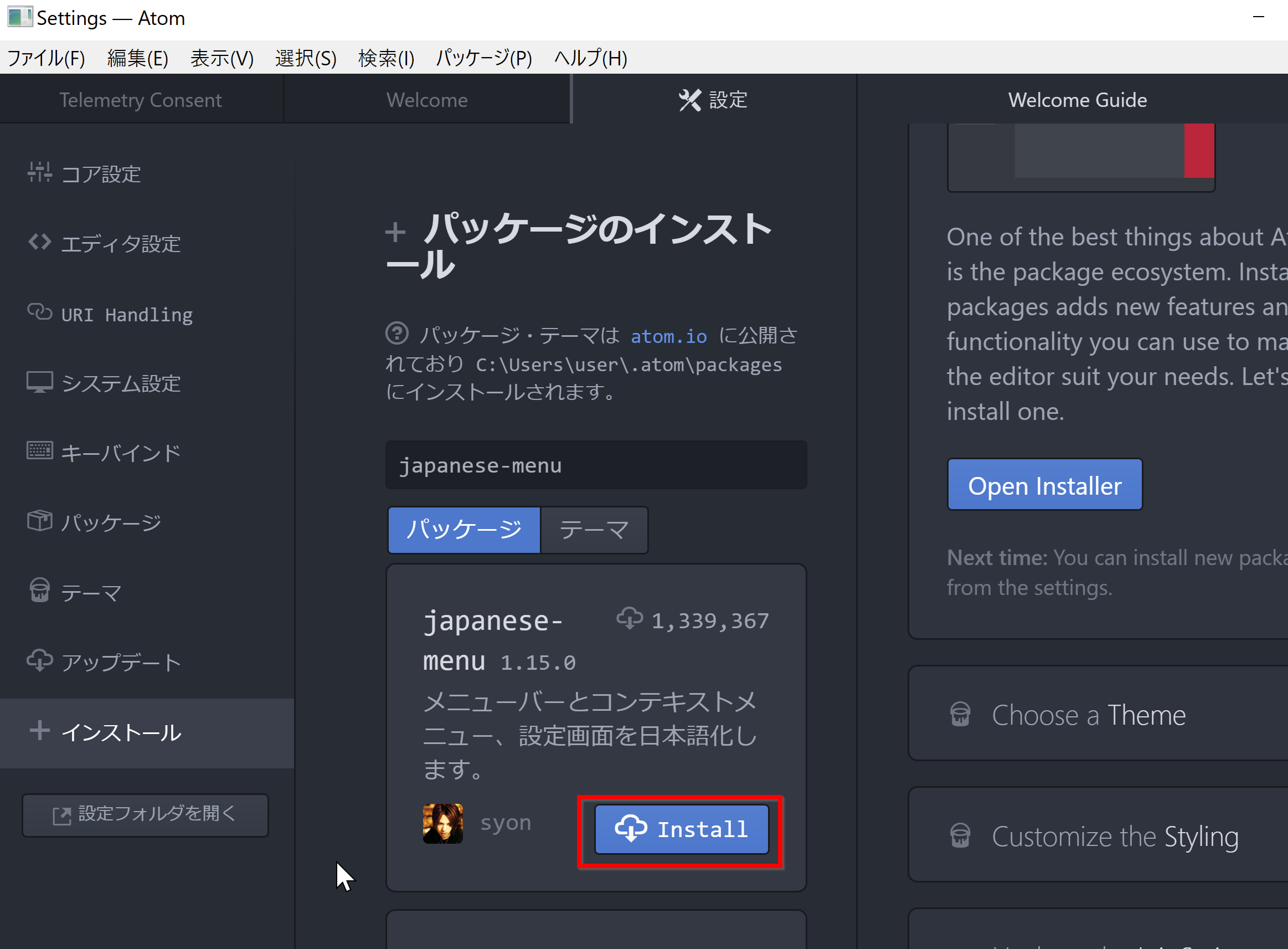The image size is (1288, 949).
Task: Click the atom.io link
Action: tap(669, 336)
